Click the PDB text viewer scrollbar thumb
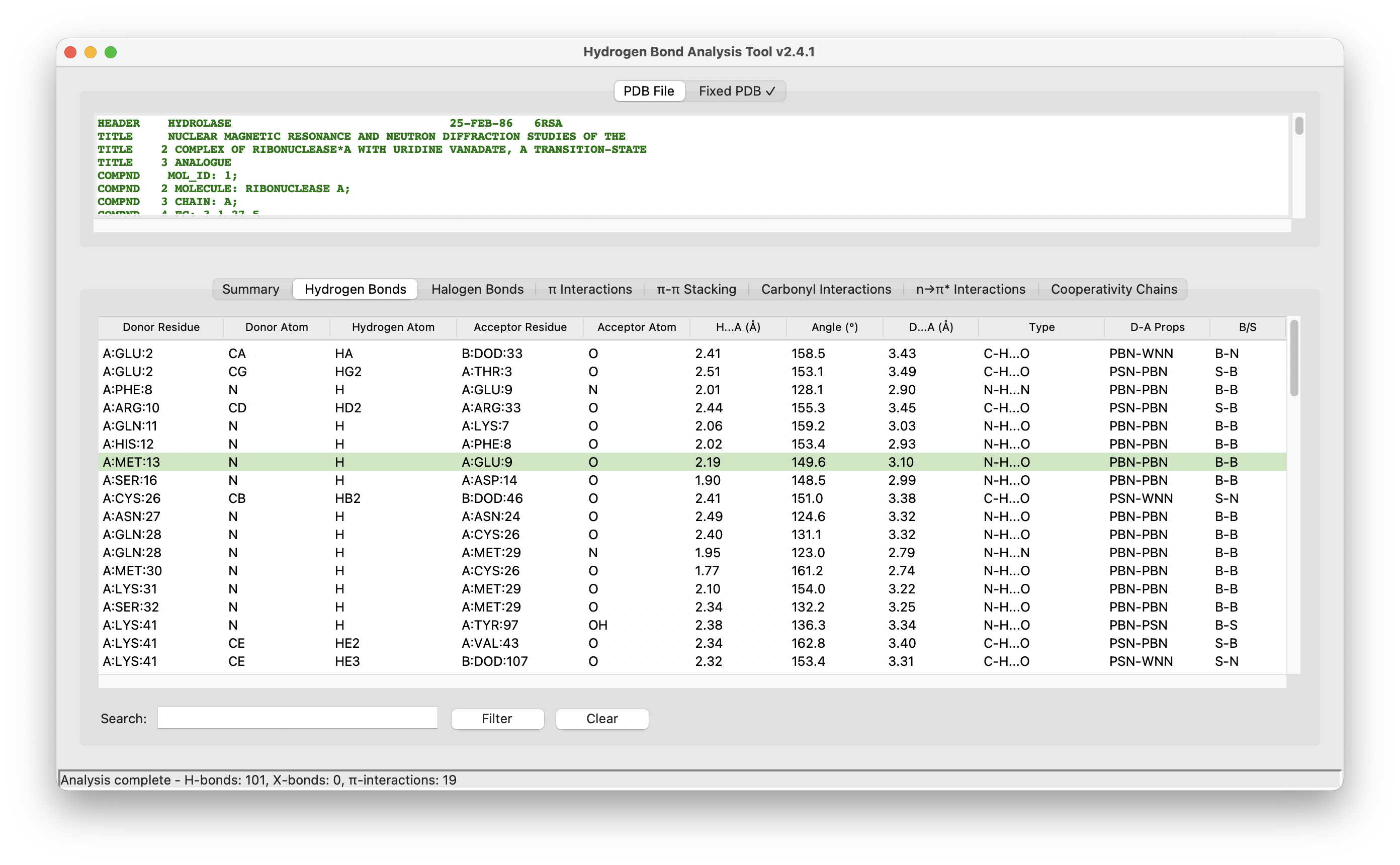The width and height of the screenshot is (1400, 865). coord(1299,126)
